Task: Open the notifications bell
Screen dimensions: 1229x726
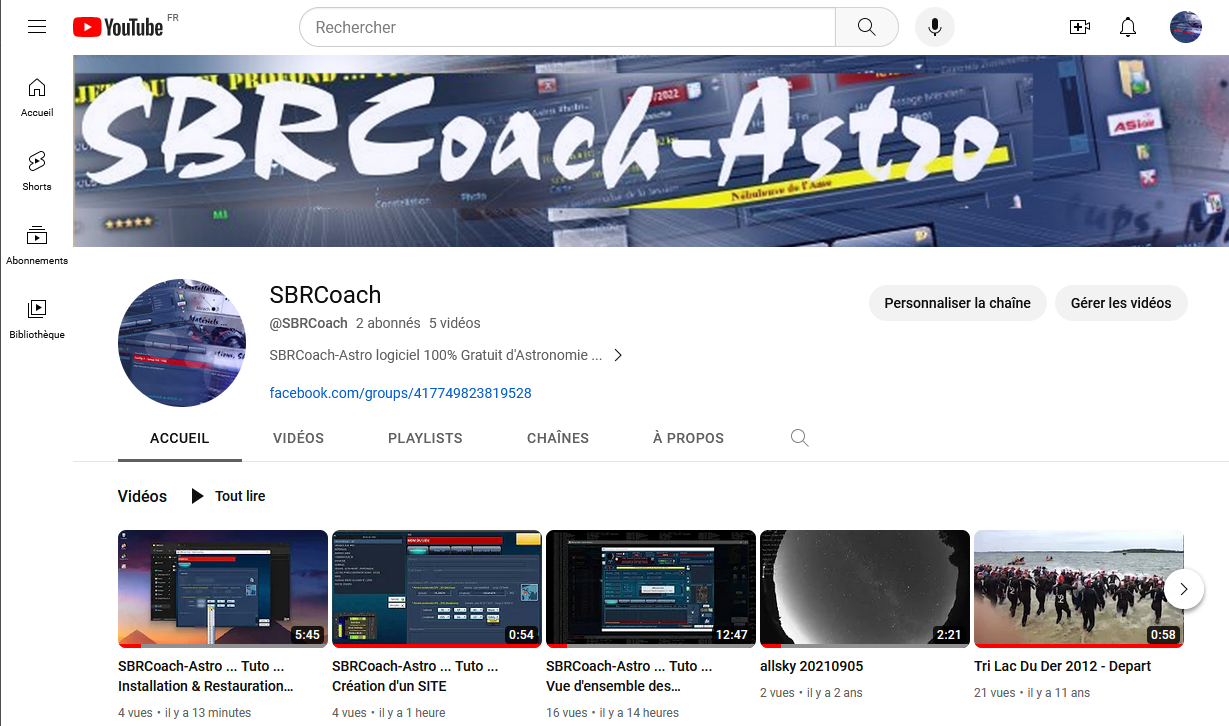Action: click(1128, 27)
